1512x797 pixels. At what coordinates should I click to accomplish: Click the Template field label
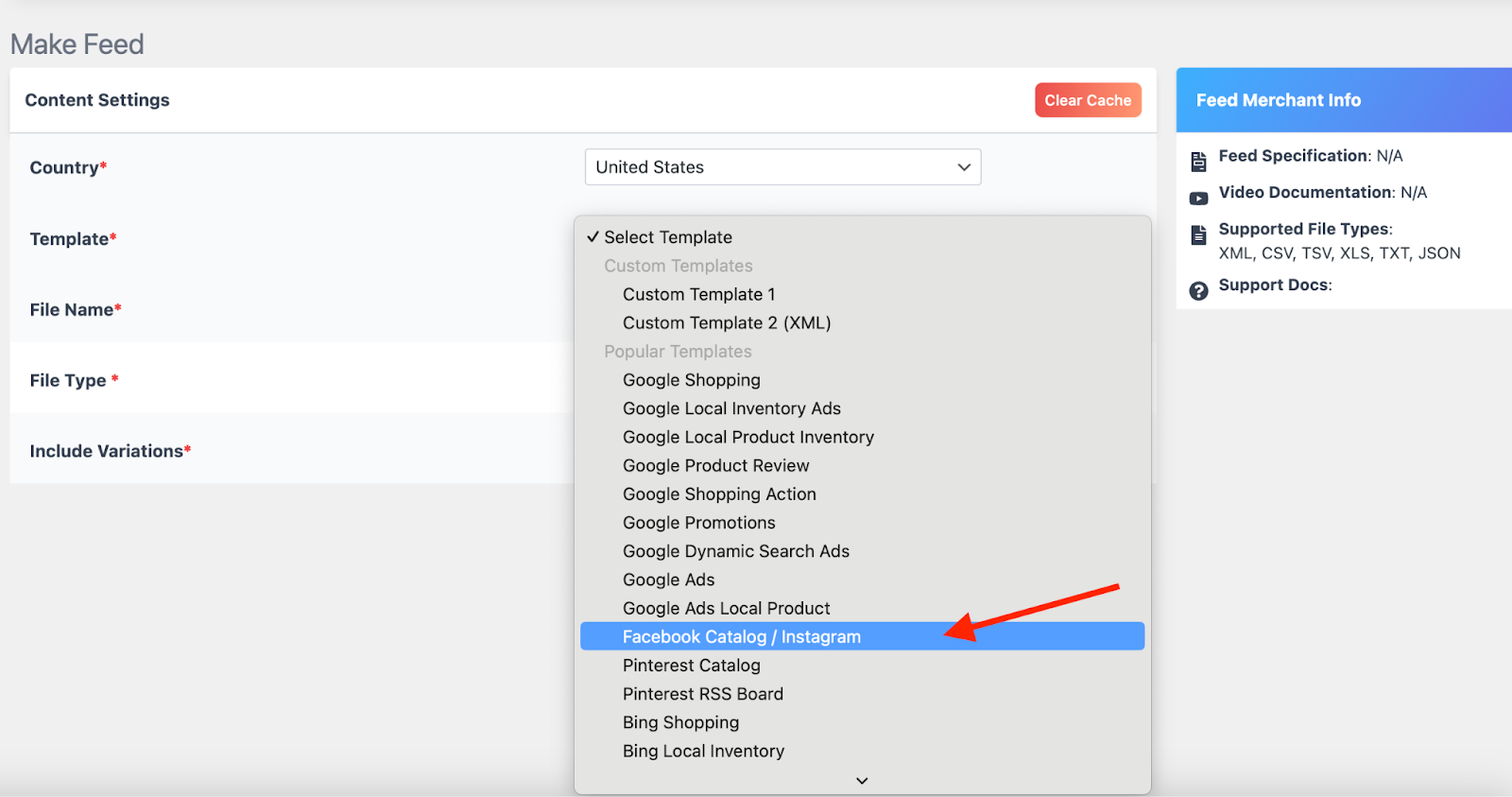click(73, 239)
